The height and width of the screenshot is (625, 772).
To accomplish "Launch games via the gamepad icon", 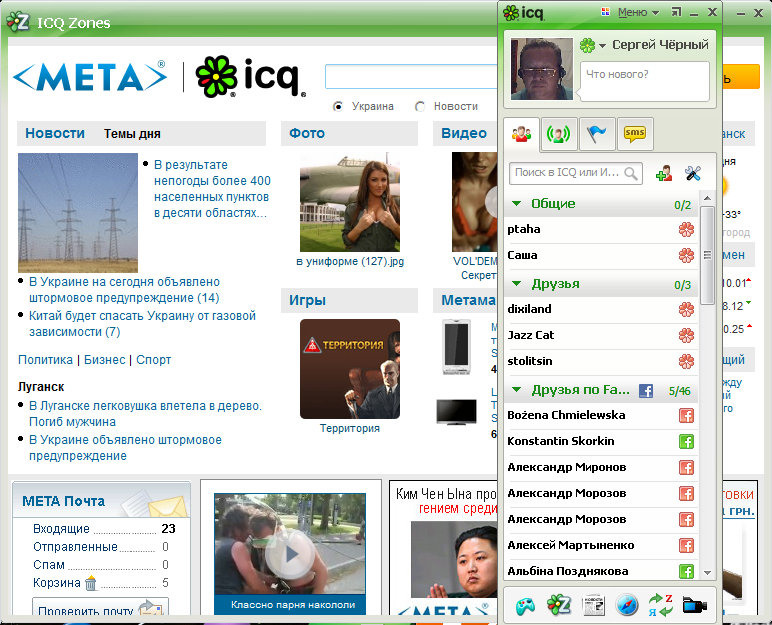I will point(525,606).
